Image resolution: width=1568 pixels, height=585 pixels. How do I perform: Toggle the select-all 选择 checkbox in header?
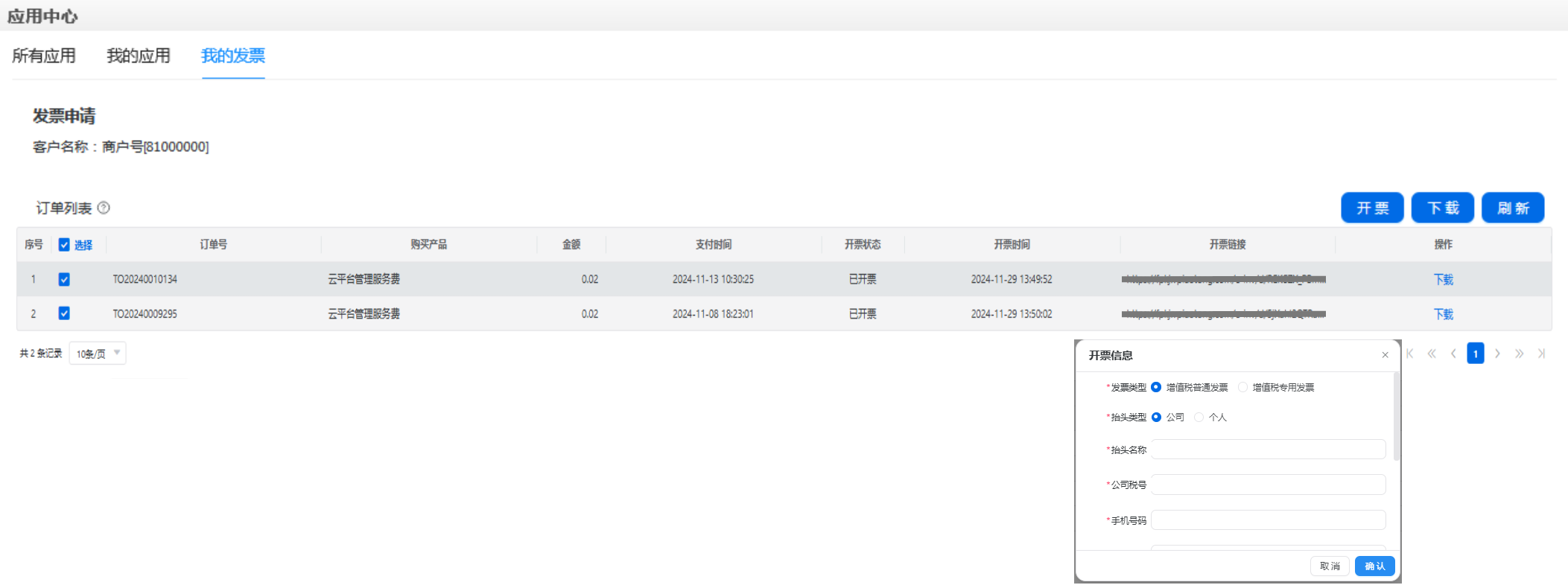tap(65, 245)
